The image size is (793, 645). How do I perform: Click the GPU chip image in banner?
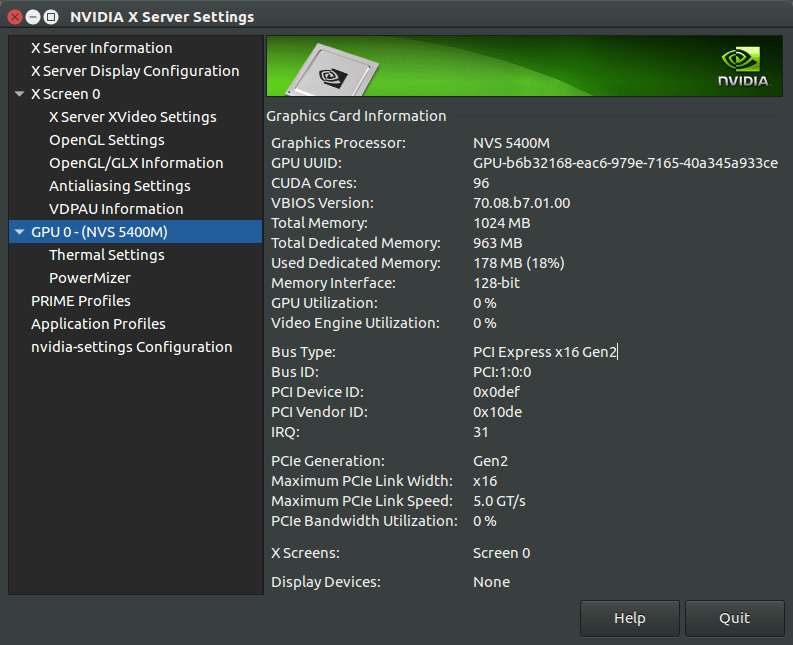point(333,71)
